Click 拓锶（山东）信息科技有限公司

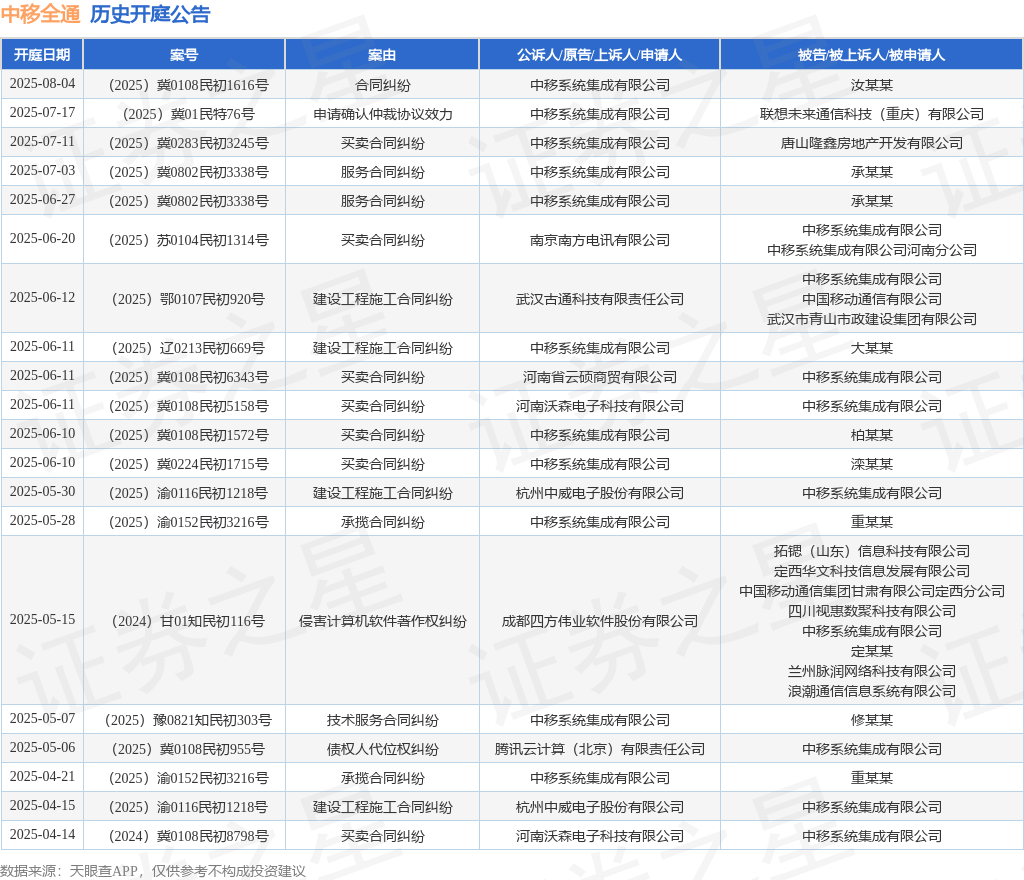(x=871, y=551)
